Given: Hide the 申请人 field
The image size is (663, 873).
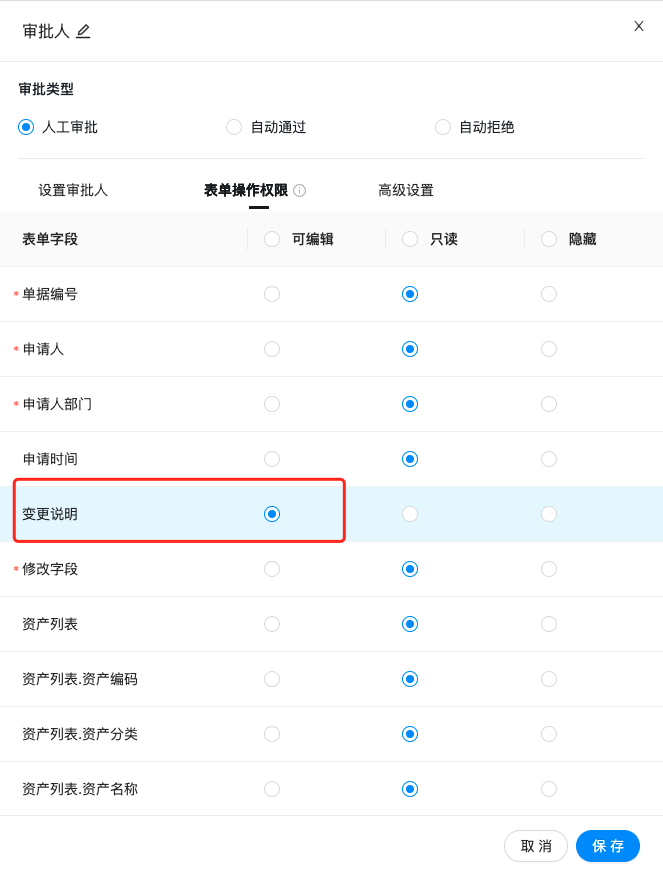Looking at the screenshot, I should [x=549, y=349].
